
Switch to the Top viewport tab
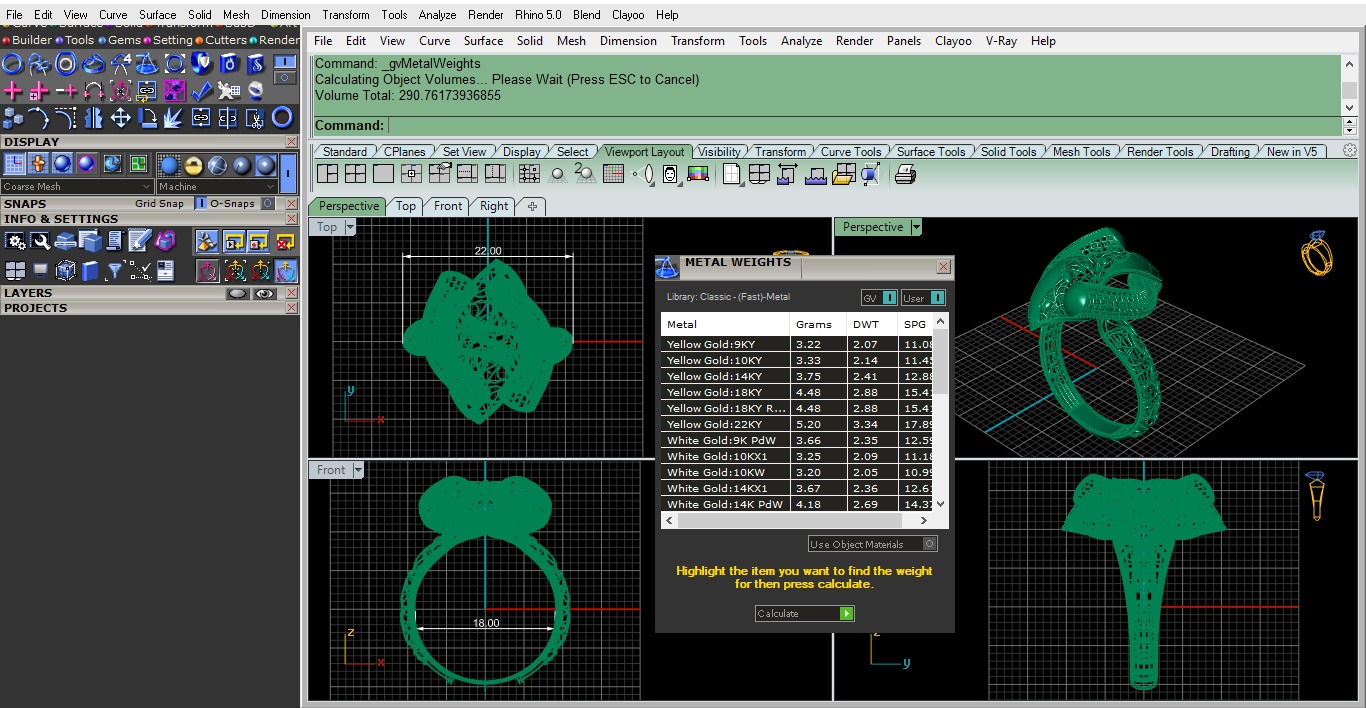pyautogui.click(x=405, y=206)
